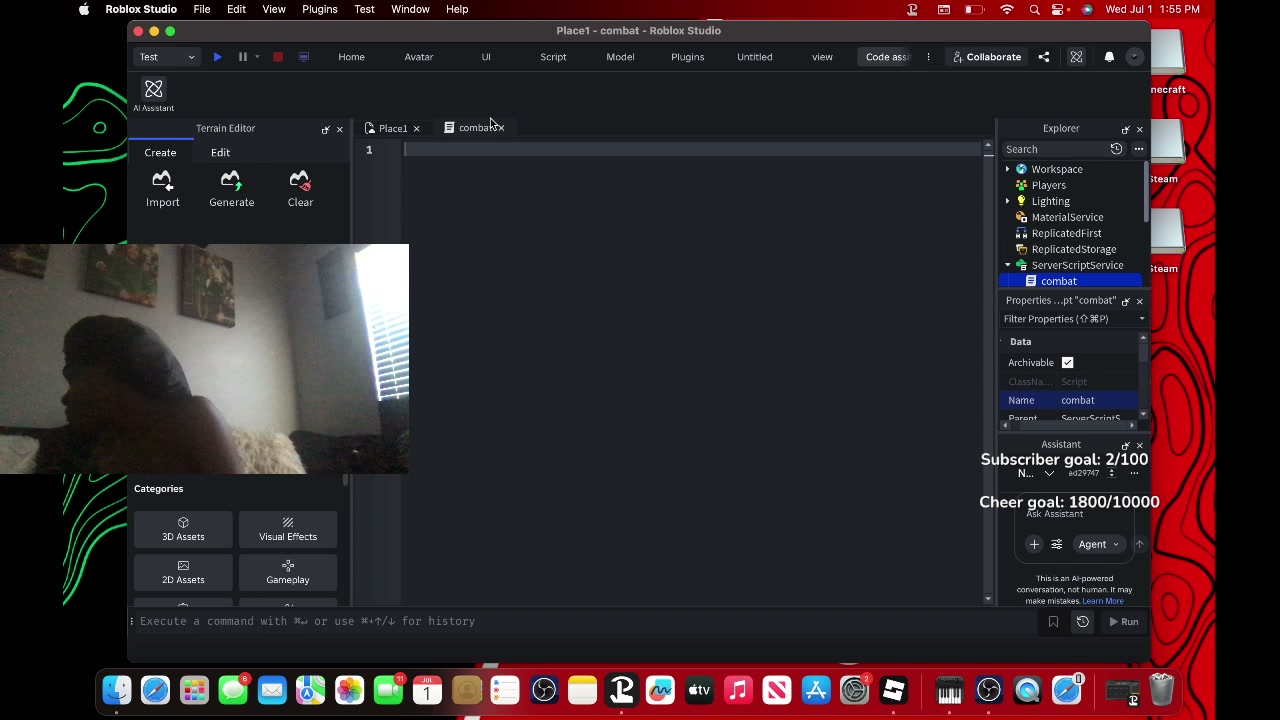The height and width of the screenshot is (720, 1280).
Task: Open the Window menu in the menu bar
Action: point(410,9)
